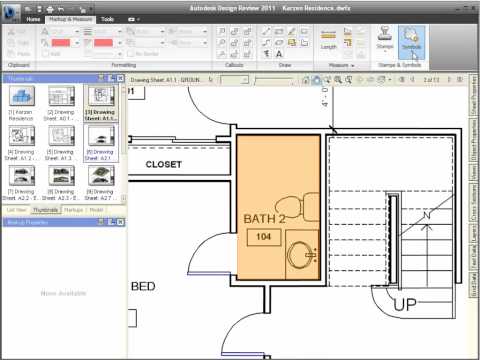Pin the Thumbnails palette auto-hide icon
The width and height of the screenshot is (480, 360).
[112, 78]
